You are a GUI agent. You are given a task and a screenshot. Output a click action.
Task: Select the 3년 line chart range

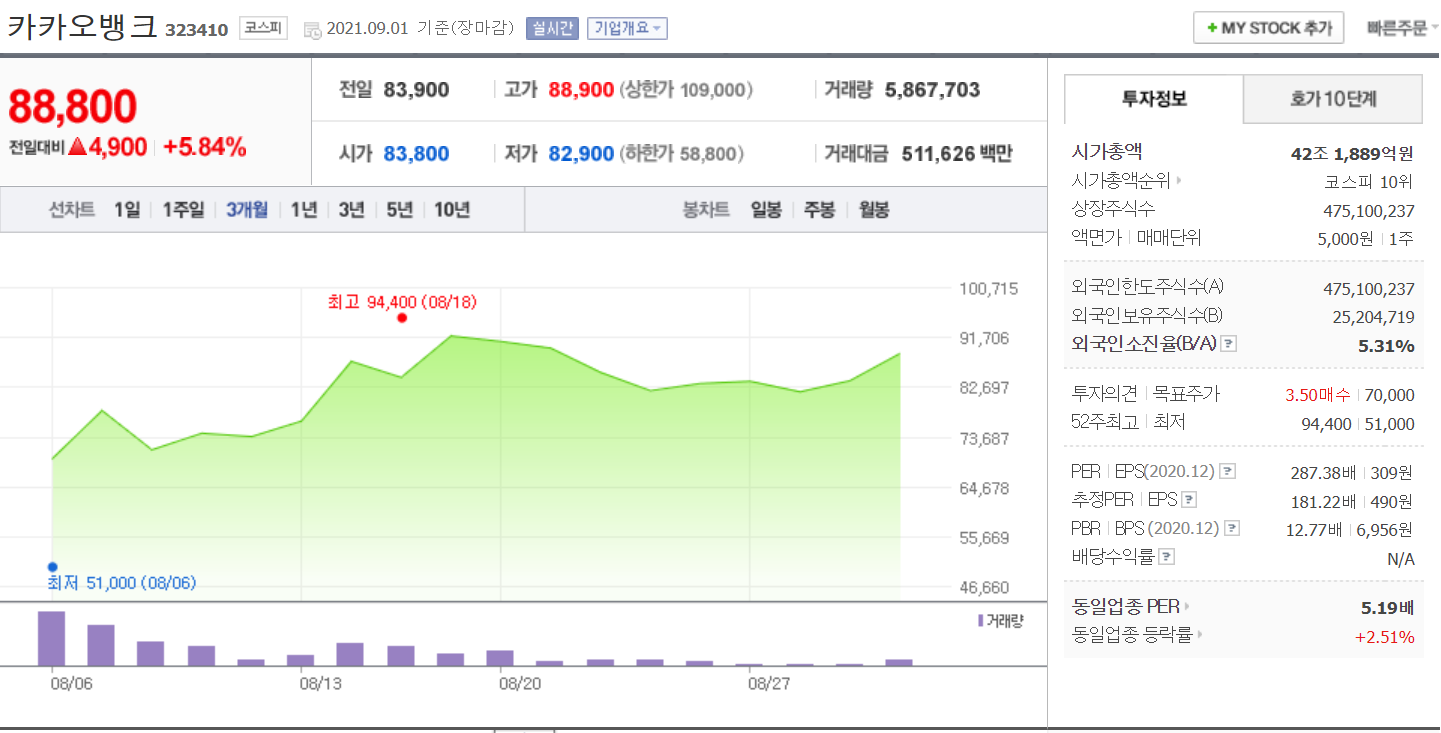click(351, 210)
